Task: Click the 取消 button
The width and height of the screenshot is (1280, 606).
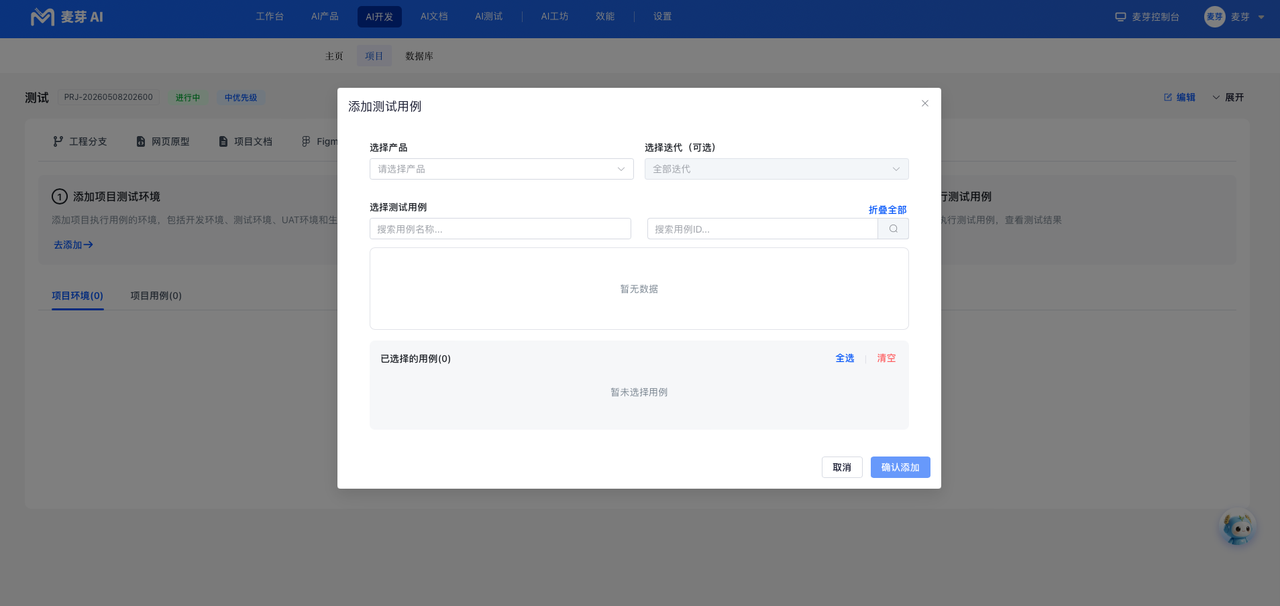Action: [842, 467]
